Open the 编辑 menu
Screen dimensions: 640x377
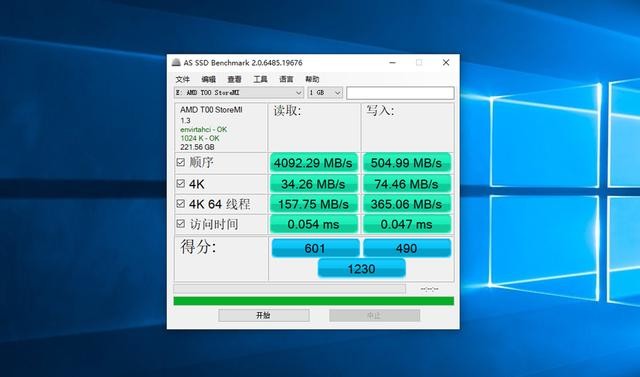pos(209,79)
